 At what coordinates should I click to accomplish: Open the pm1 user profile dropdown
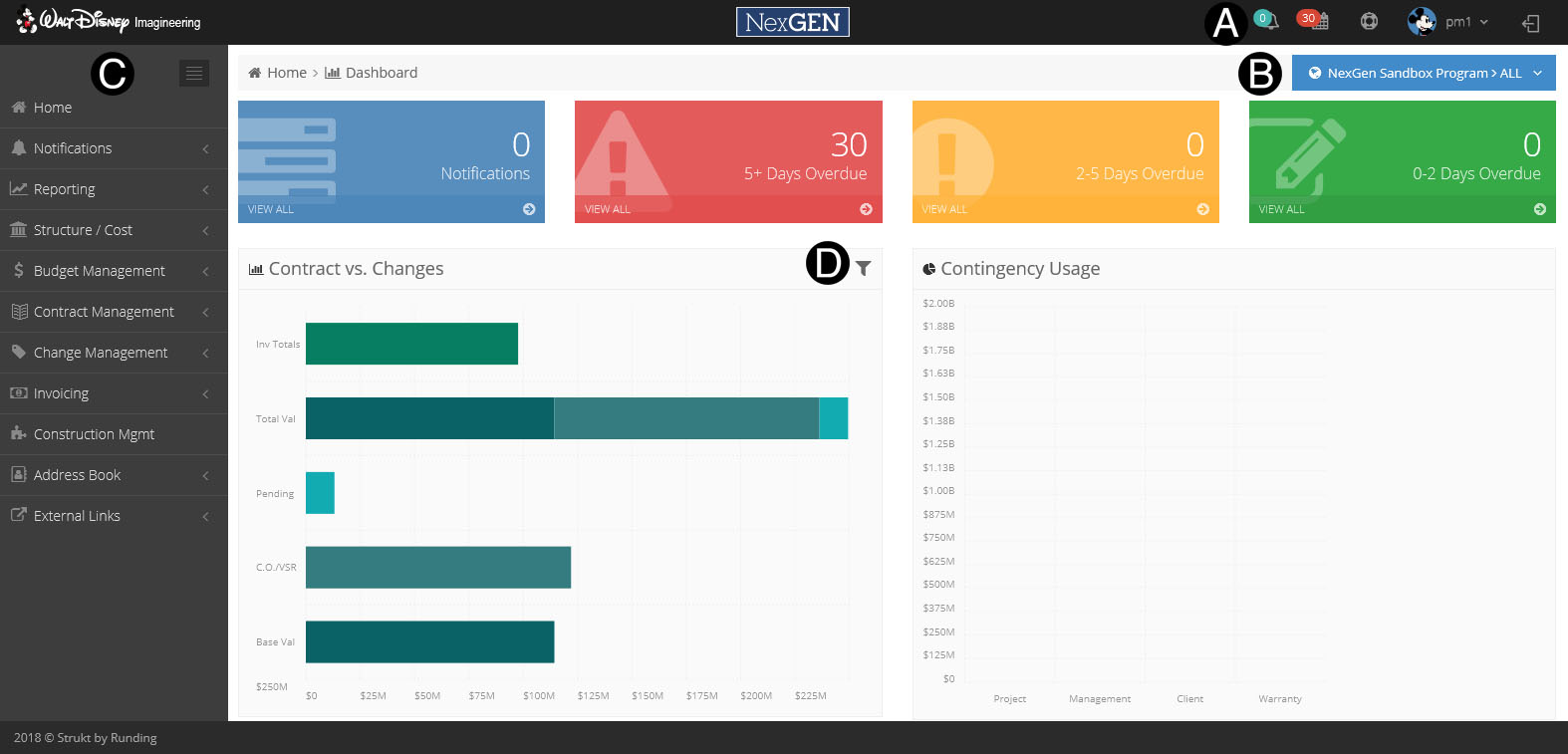[x=1448, y=22]
